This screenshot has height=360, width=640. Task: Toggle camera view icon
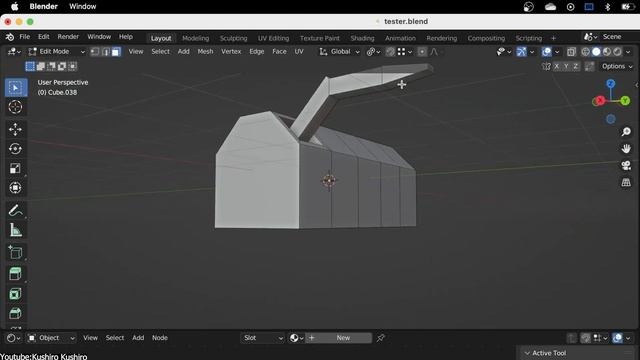(x=626, y=165)
